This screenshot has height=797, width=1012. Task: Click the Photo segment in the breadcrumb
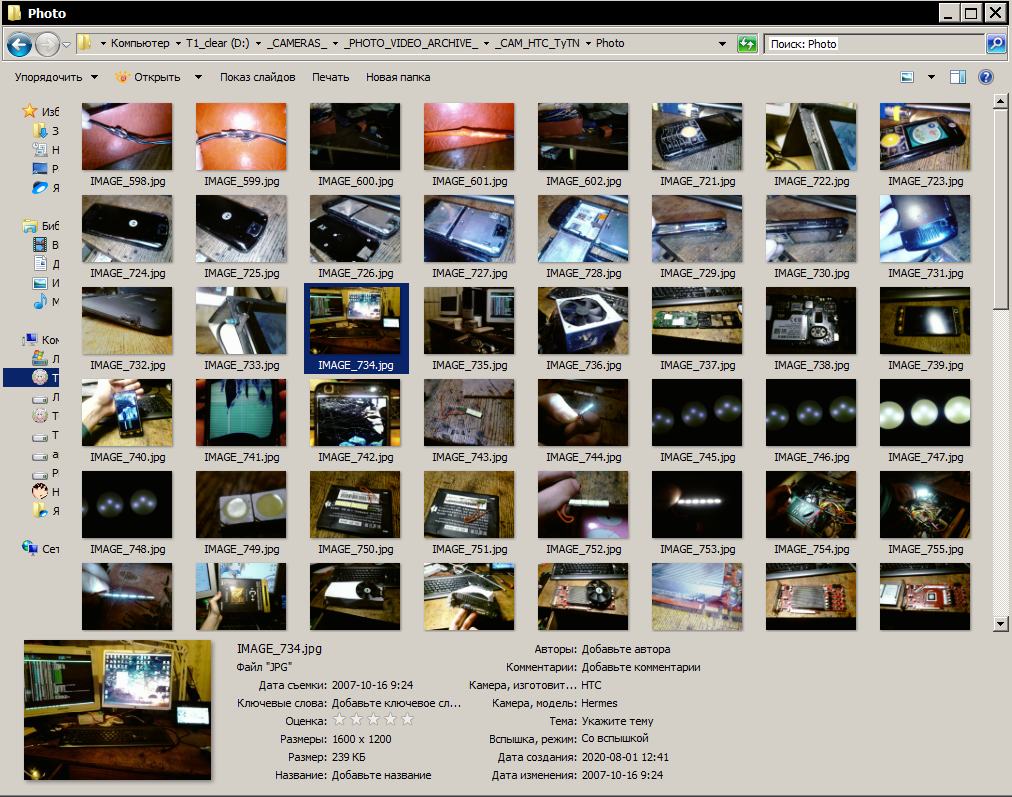pos(610,43)
